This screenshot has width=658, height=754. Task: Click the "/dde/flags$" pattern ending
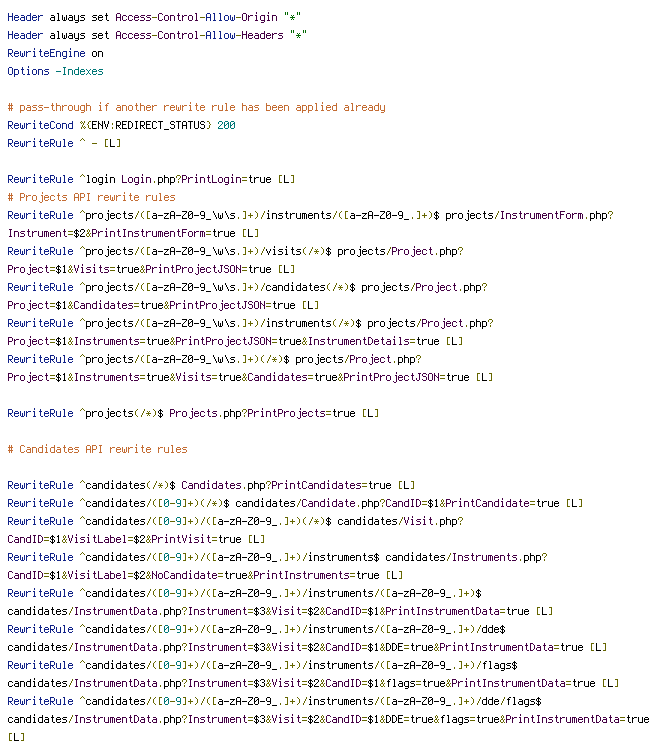(x=509, y=702)
